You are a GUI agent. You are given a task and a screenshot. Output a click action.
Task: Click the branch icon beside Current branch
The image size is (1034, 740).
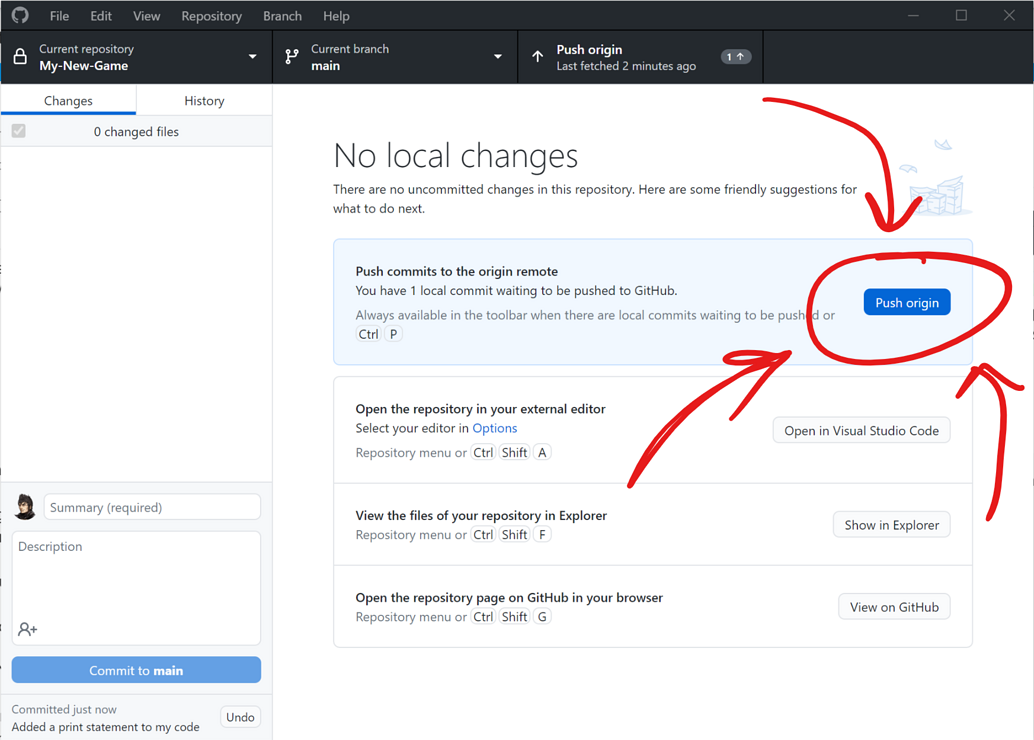[x=291, y=57]
